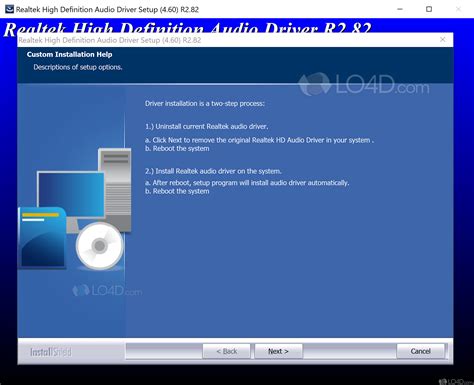Click the 'After reboot, setup program' instruction line
The height and width of the screenshot is (385, 474).
point(247,183)
